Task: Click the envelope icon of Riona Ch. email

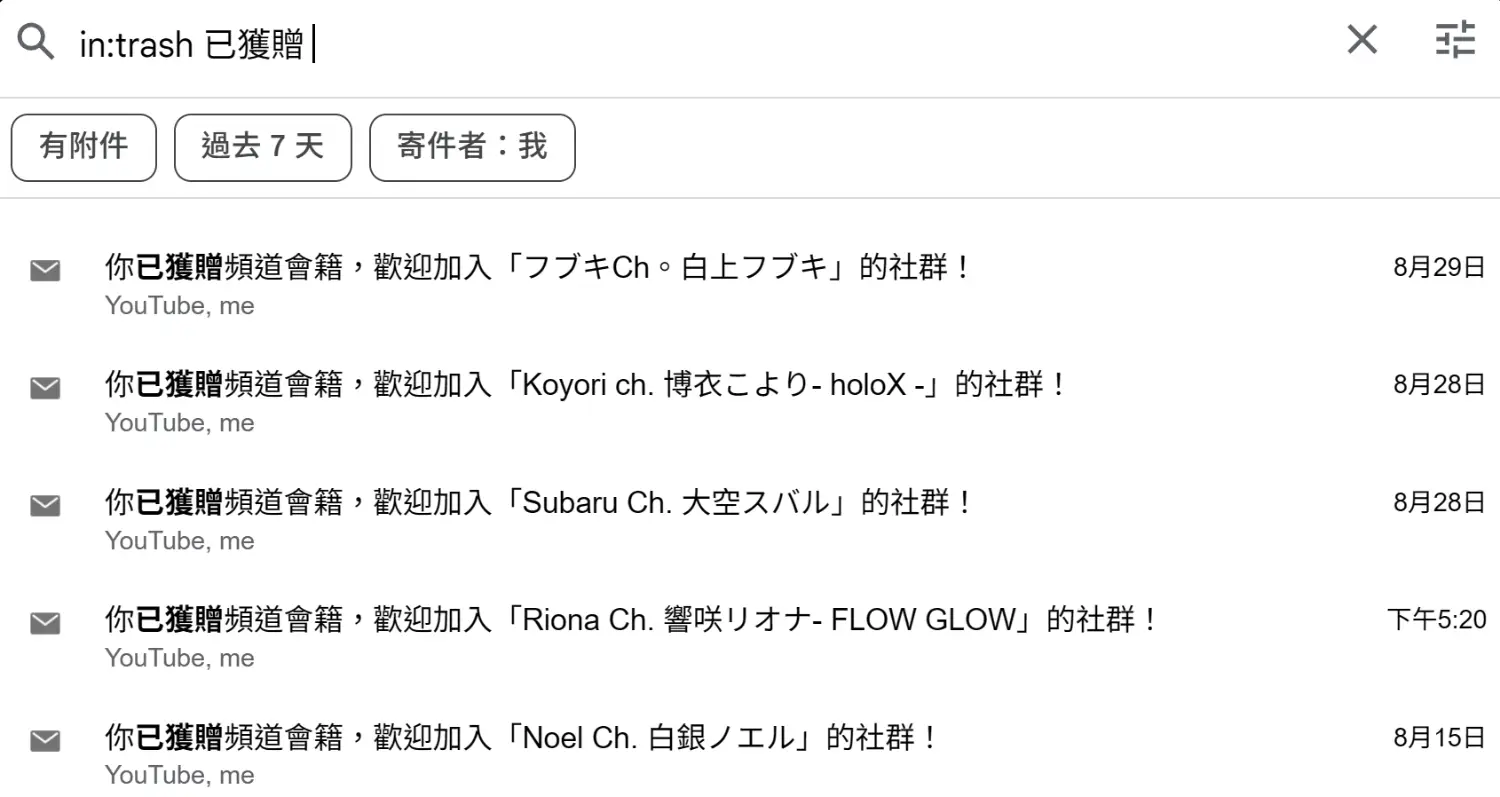Action: pyautogui.click(x=45, y=623)
